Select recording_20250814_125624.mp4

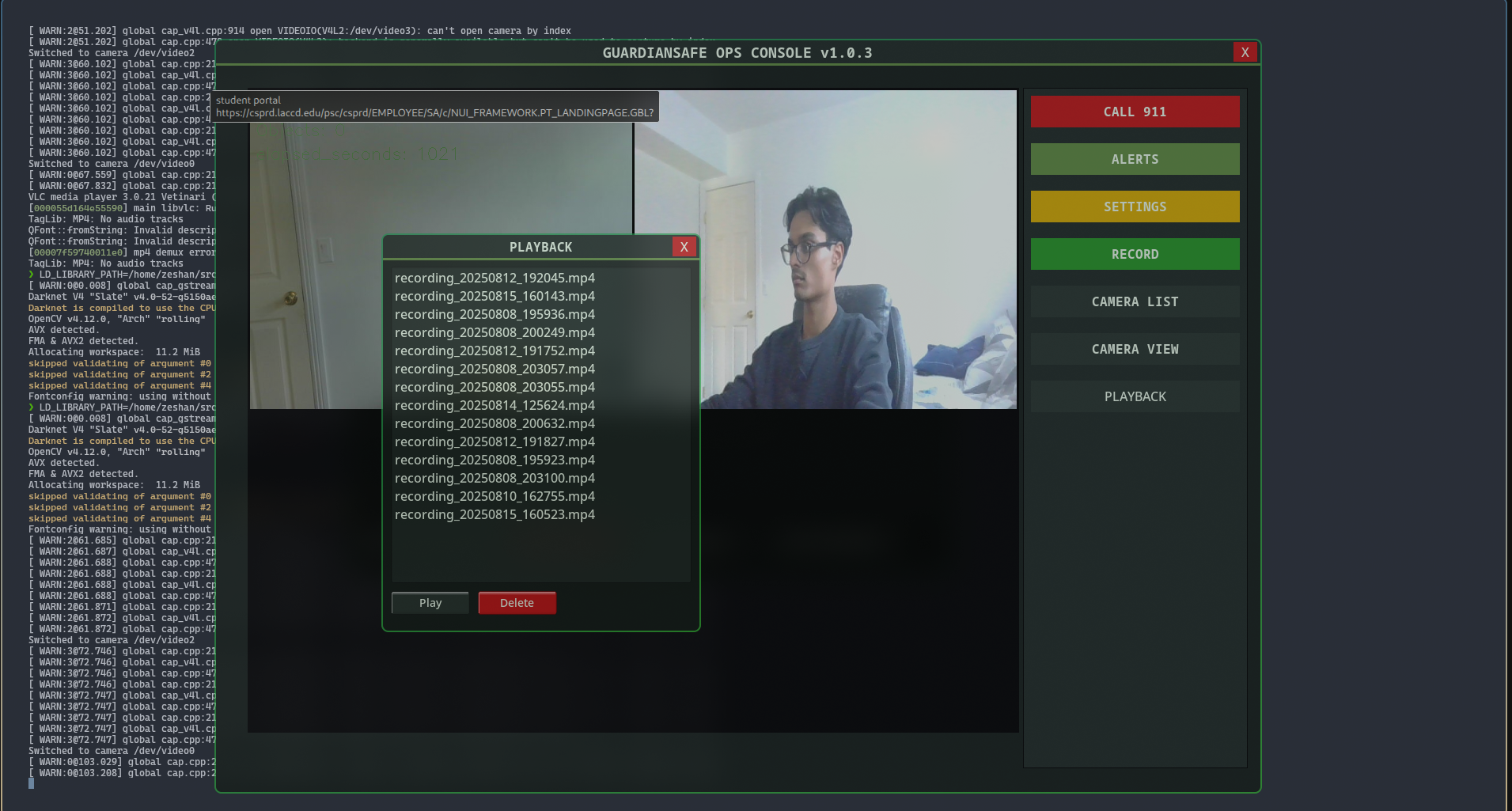point(495,405)
